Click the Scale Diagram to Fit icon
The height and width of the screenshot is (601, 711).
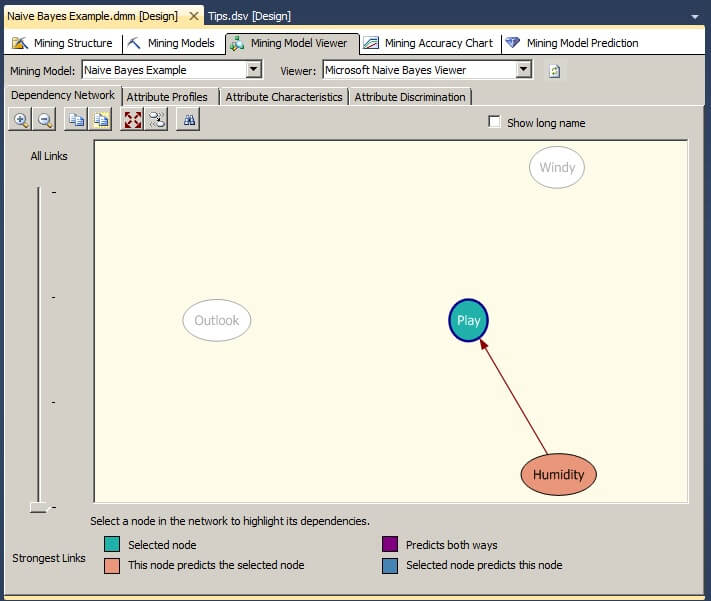132,120
